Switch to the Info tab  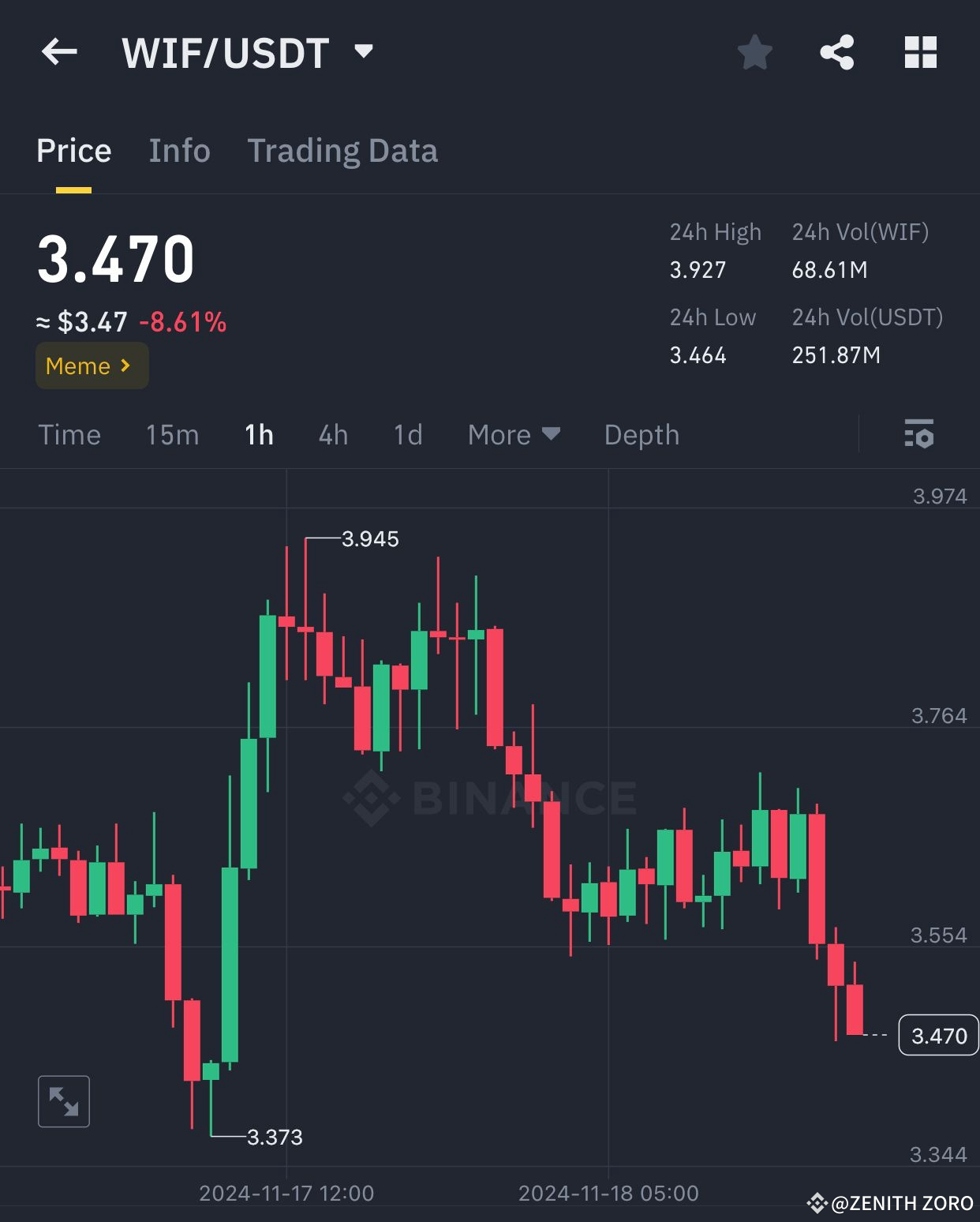click(179, 150)
